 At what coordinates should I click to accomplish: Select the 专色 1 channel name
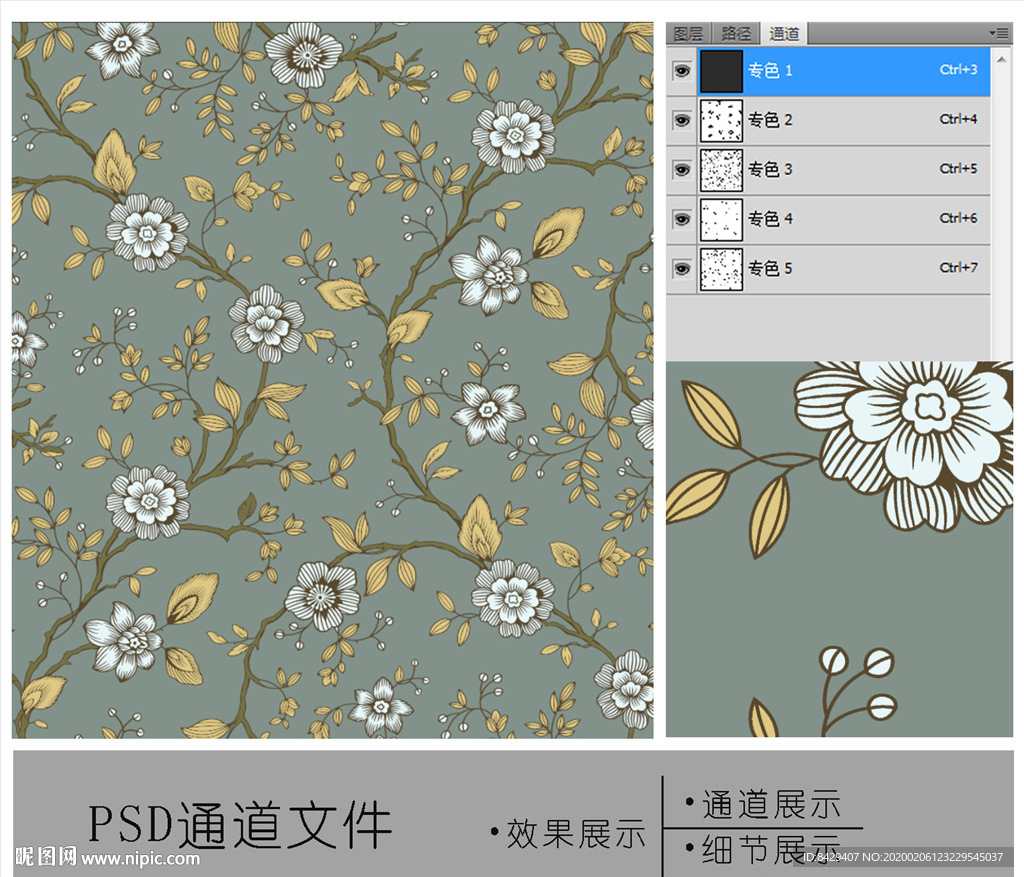[x=770, y=71]
